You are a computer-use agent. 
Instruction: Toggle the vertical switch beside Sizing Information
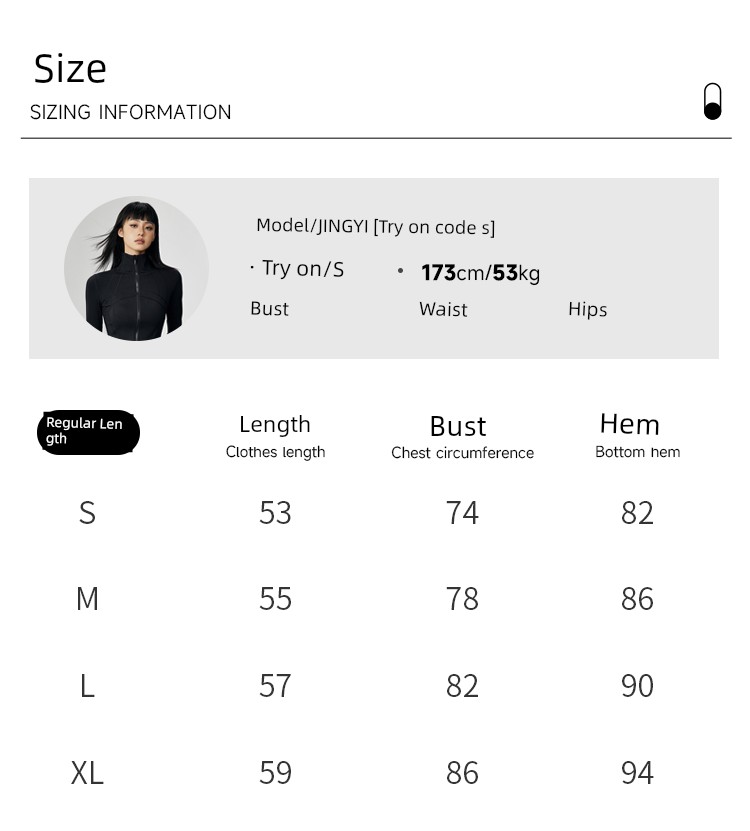[712, 101]
